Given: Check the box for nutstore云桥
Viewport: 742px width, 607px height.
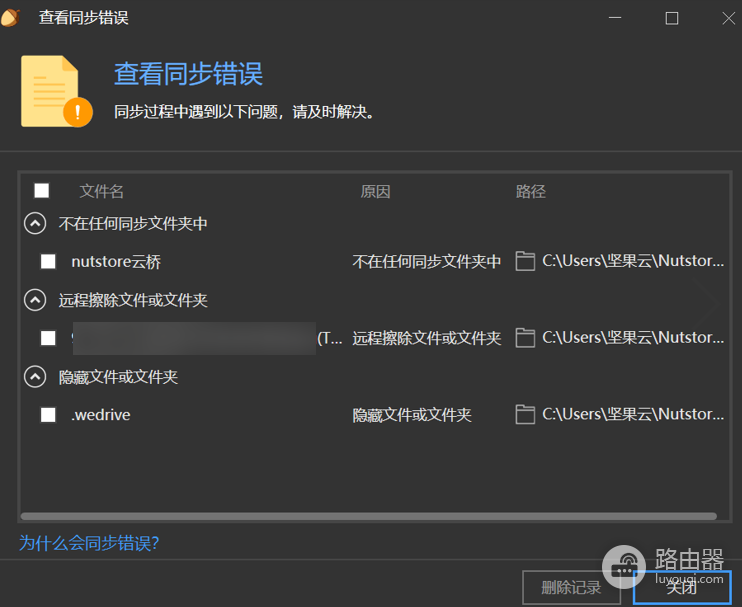Looking at the screenshot, I should pyautogui.click(x=48, y=261).
